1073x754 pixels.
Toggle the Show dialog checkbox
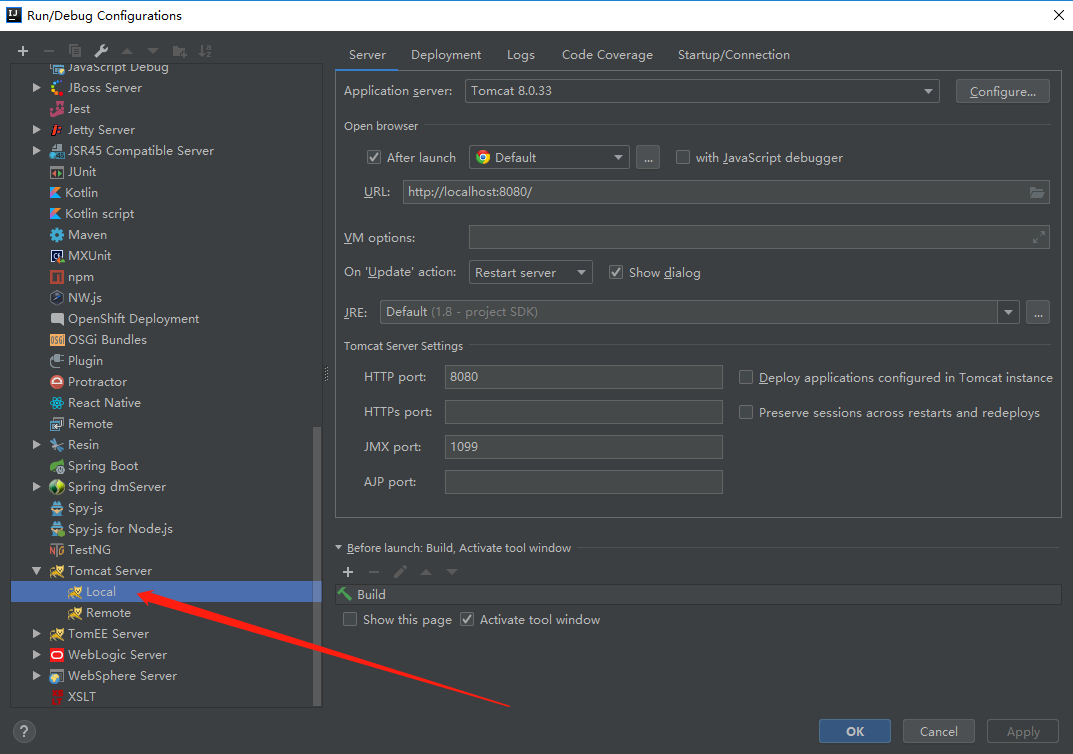[x=616, y=272]
